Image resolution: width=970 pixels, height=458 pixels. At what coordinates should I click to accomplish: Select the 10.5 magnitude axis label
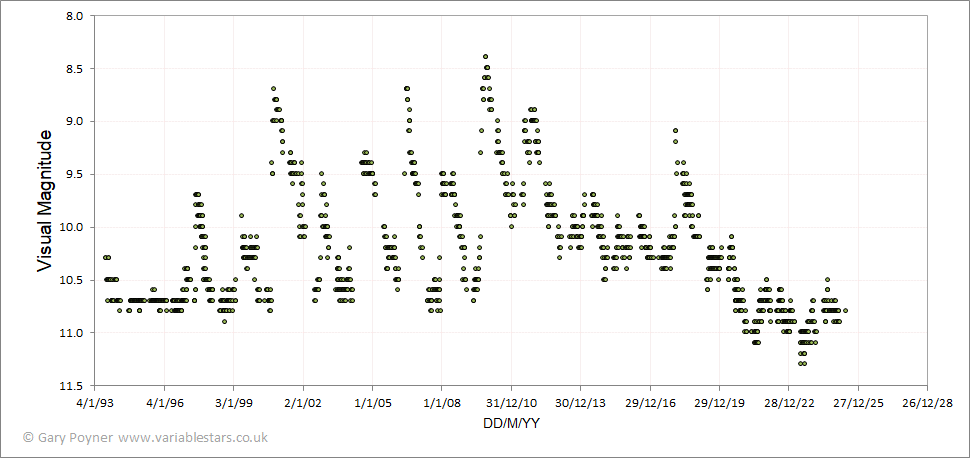click(x=73, y=280)
